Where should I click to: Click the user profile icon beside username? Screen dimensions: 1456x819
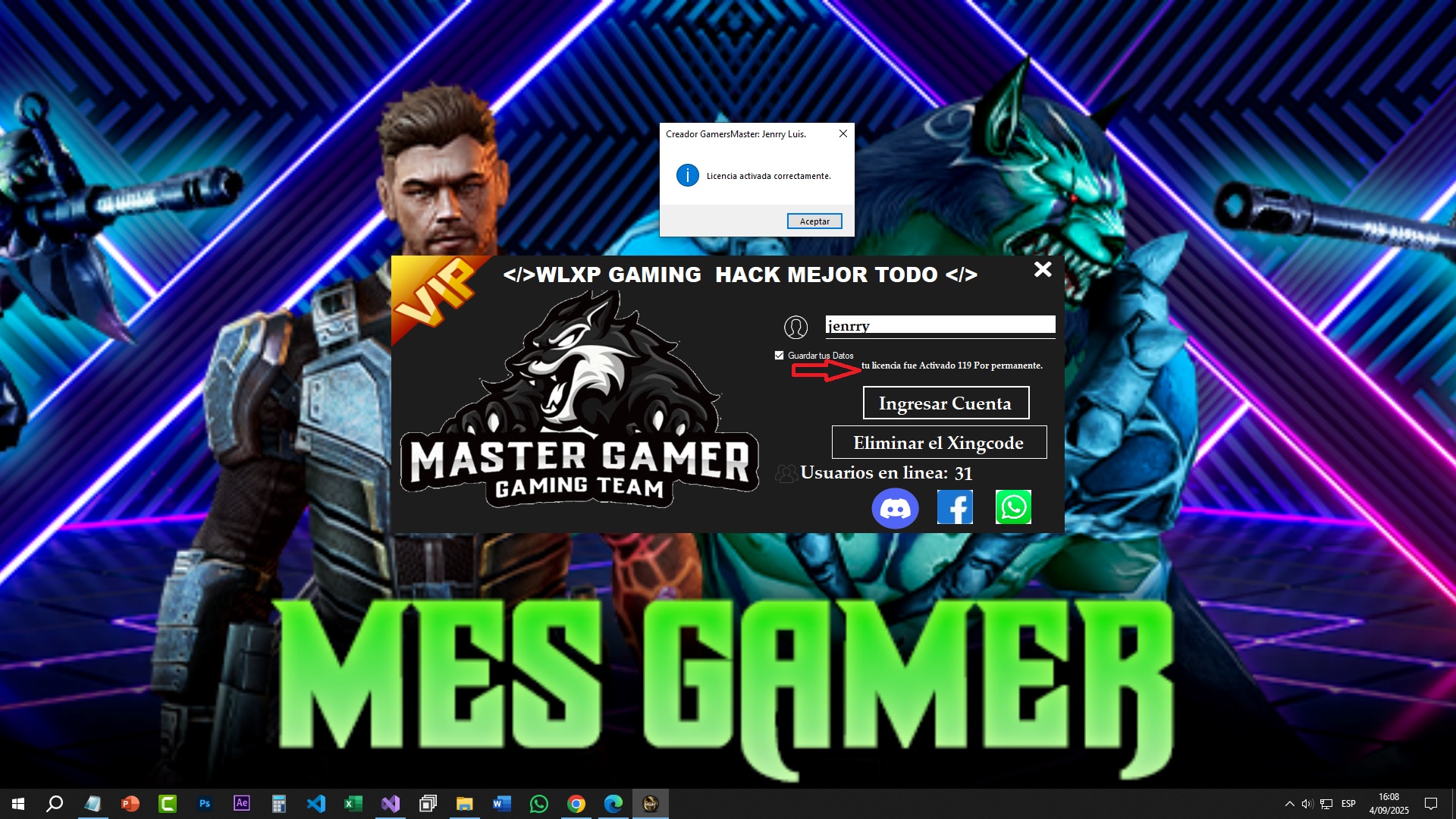pos(795,328)
